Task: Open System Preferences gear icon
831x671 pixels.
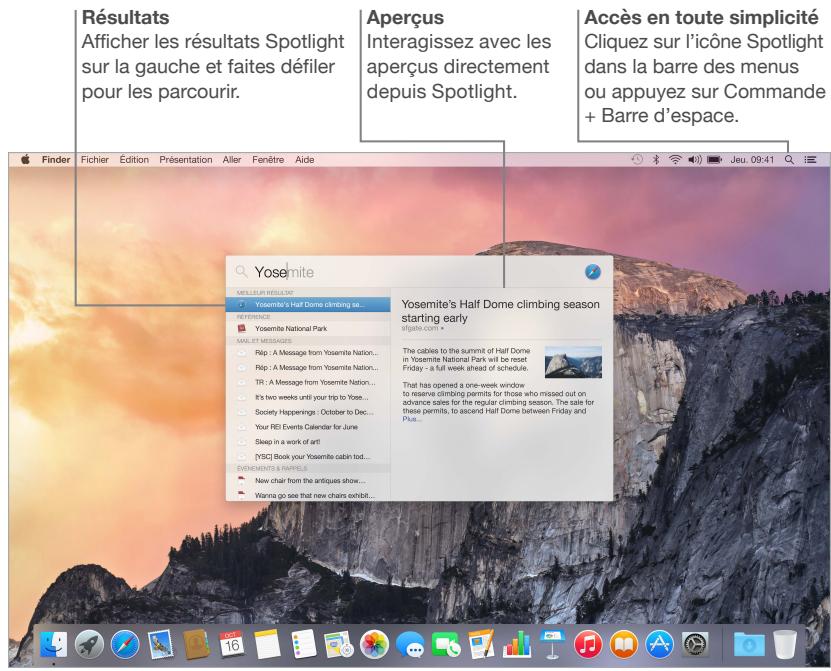Action: [x=695, y=644]
